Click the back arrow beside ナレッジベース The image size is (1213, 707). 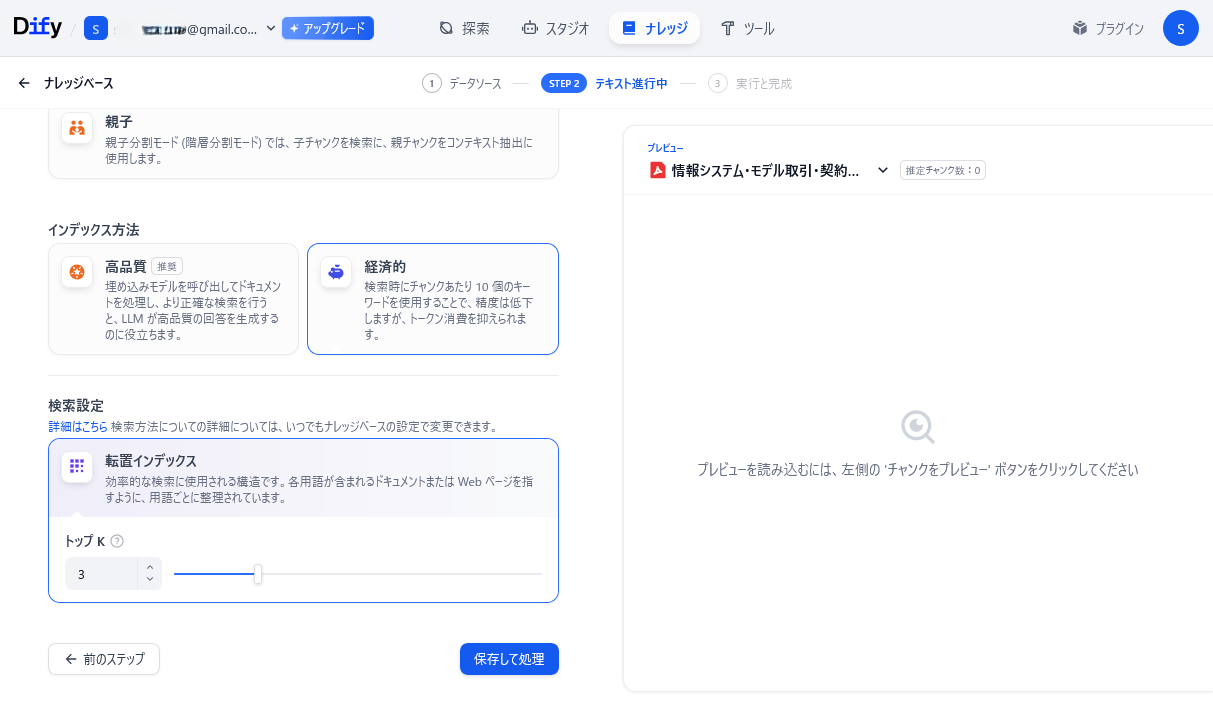click(24, 83)
